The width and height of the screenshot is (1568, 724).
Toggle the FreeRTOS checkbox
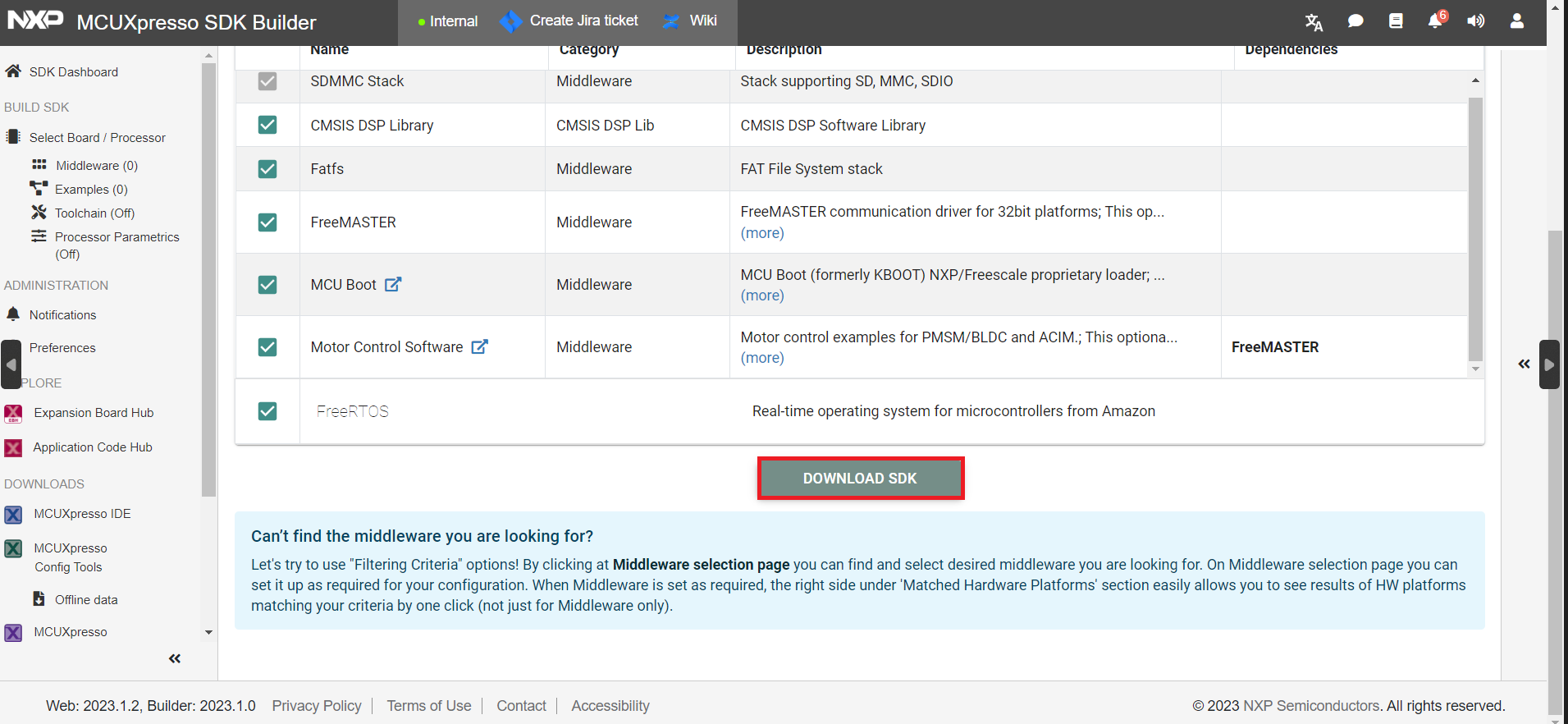(267, 411)
